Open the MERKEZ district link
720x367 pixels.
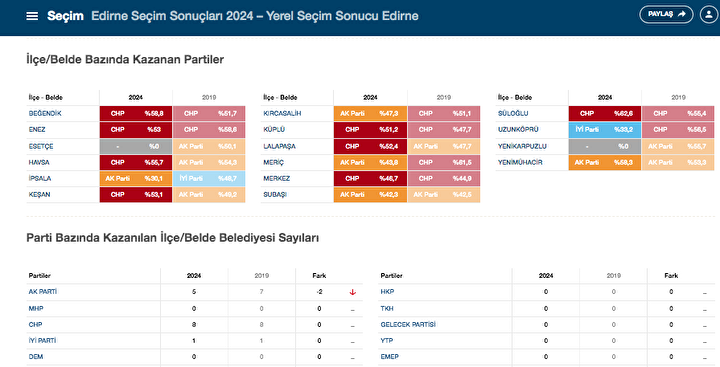pos(276,178)
